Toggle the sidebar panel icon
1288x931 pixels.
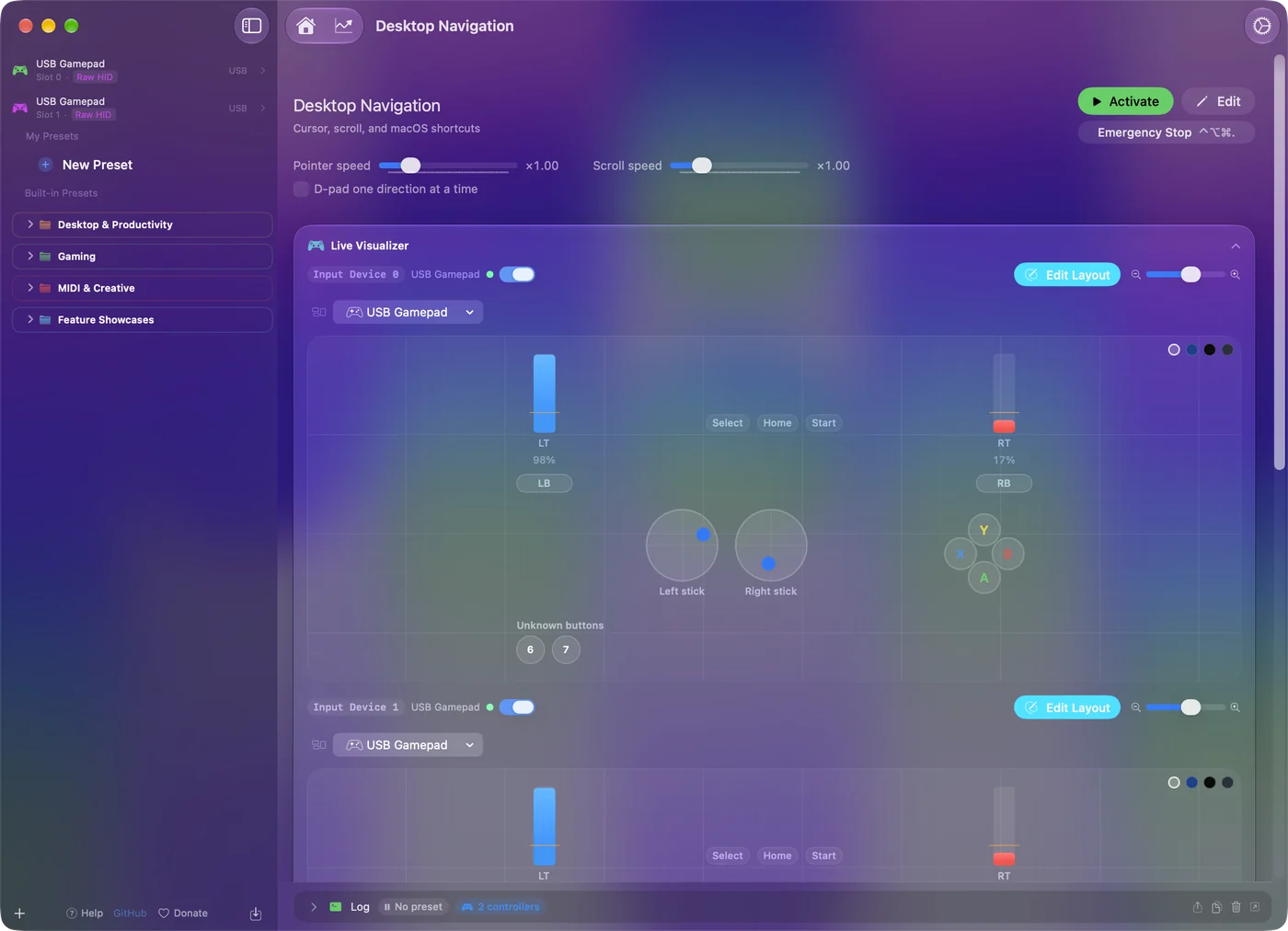tap(251, 26)
